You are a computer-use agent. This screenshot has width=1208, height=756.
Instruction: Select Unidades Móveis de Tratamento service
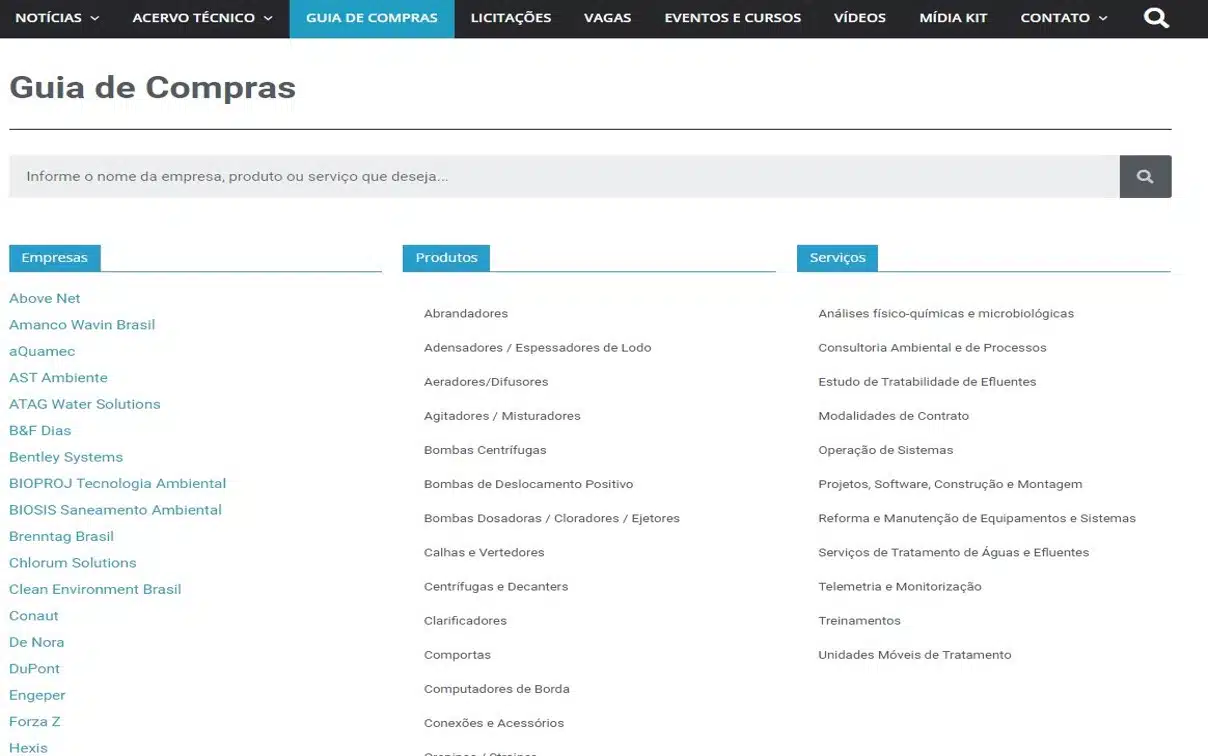(x=915, y=655)
